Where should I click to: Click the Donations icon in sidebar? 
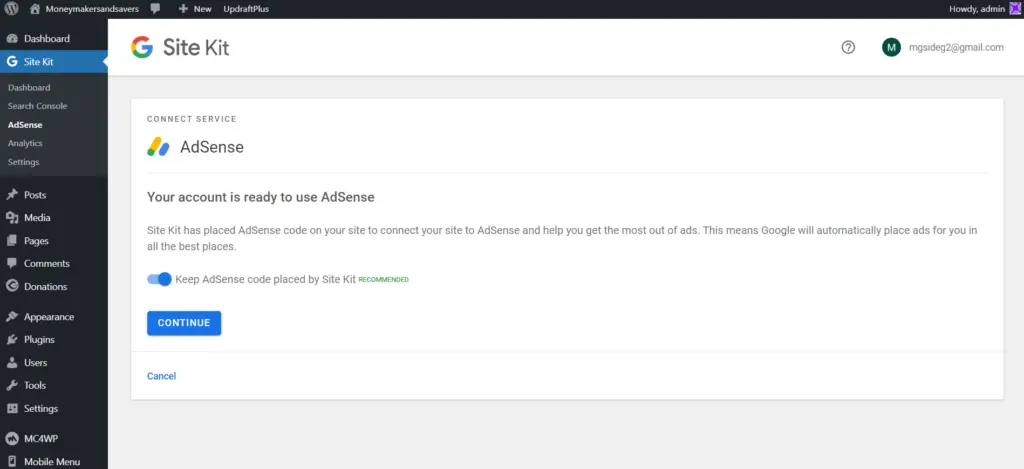click(12, 286)
